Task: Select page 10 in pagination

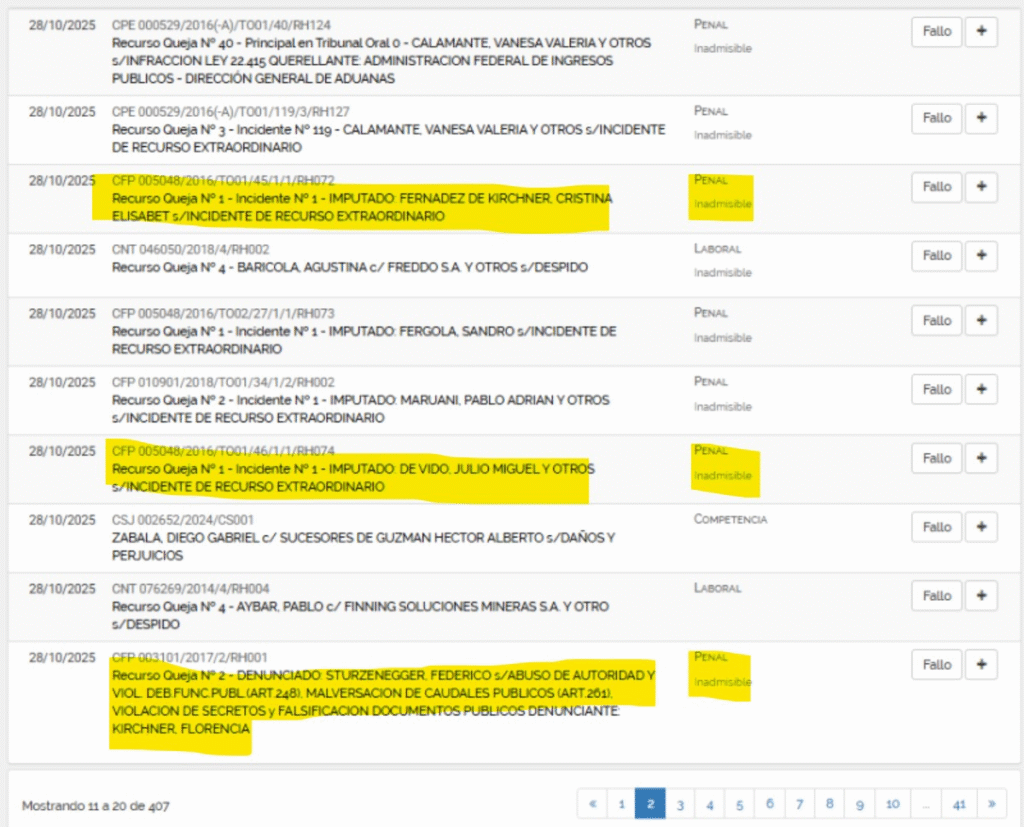Action: pos(892,804)
